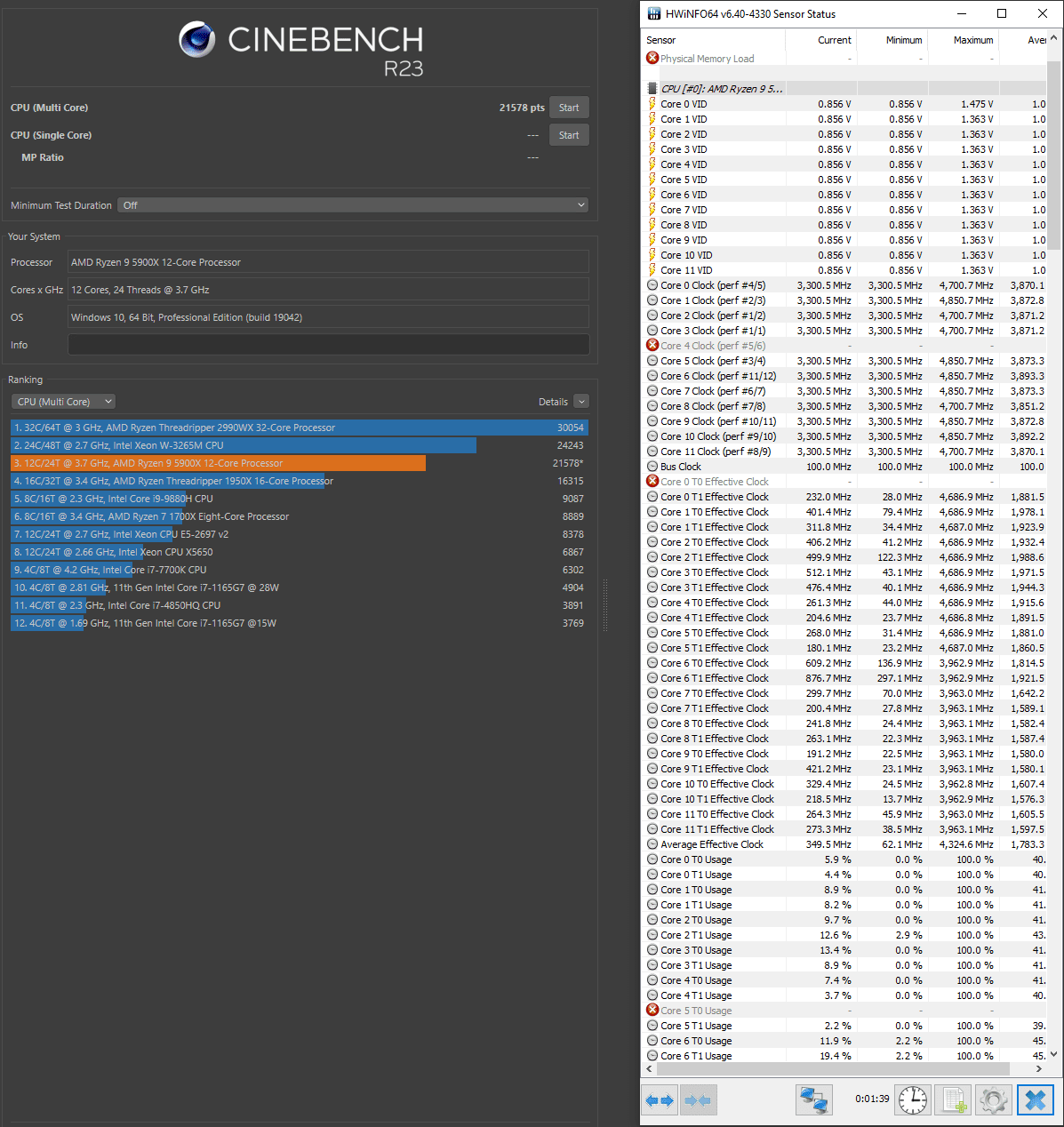This screenshot has height=1127, width=1064.
Task: Click red X icon beside Core 0 T0 Effective Clock
Action: click(x=652, y=481)
